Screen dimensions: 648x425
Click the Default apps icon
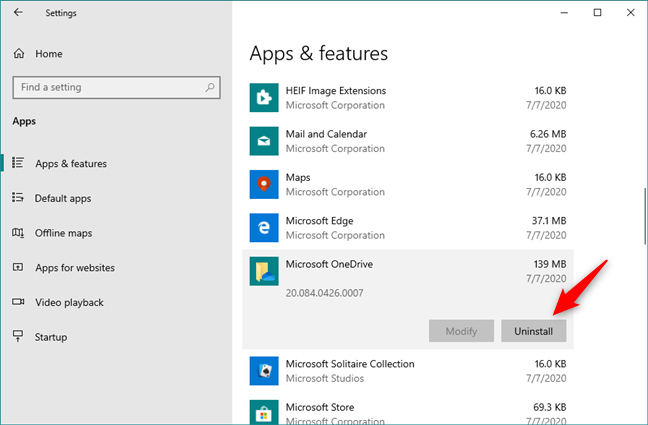[18, 197]
